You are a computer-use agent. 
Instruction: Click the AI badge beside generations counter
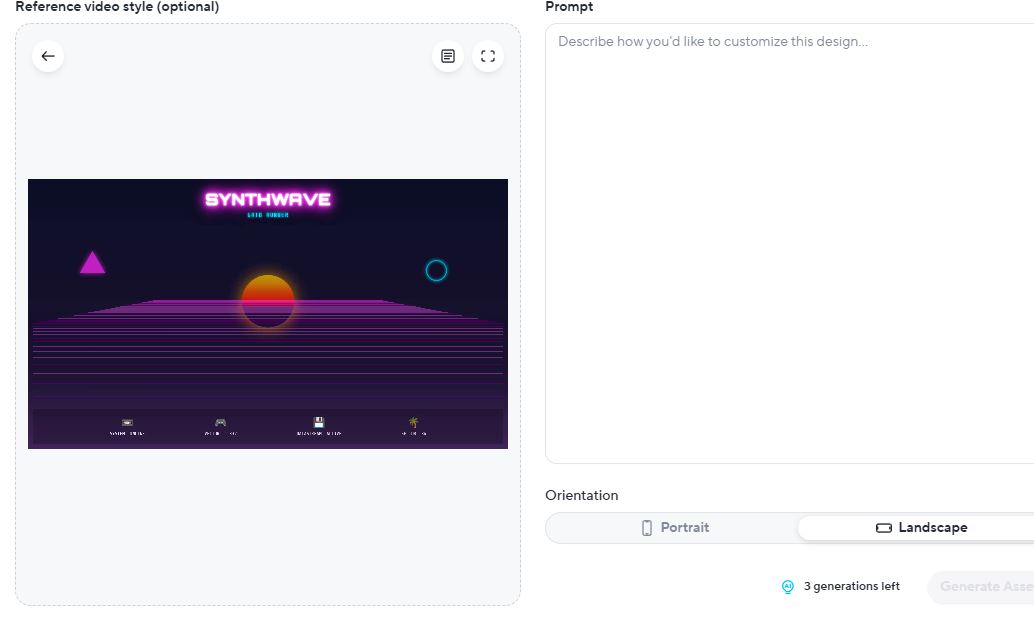tap(787, 587)
